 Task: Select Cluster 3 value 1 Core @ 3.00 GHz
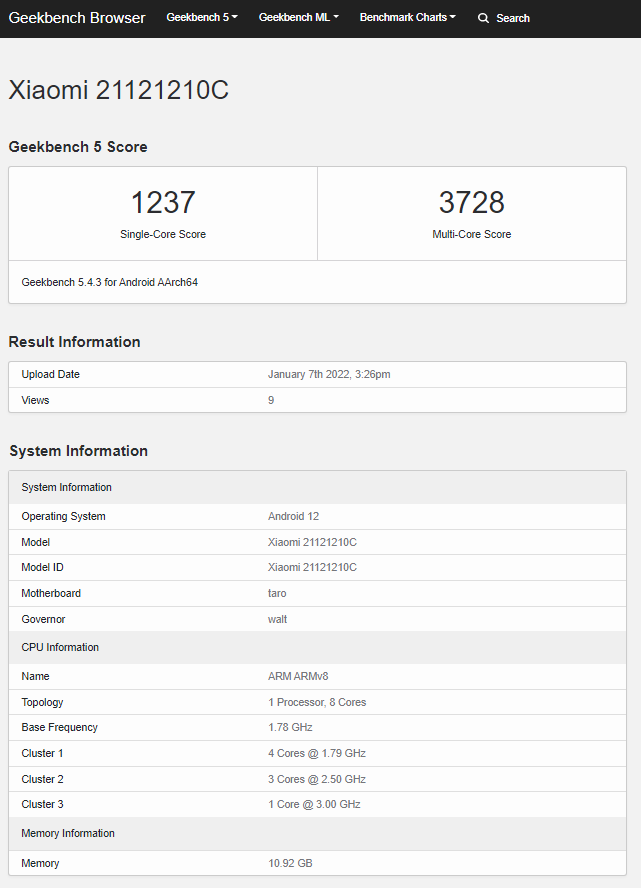click(314, 804)
